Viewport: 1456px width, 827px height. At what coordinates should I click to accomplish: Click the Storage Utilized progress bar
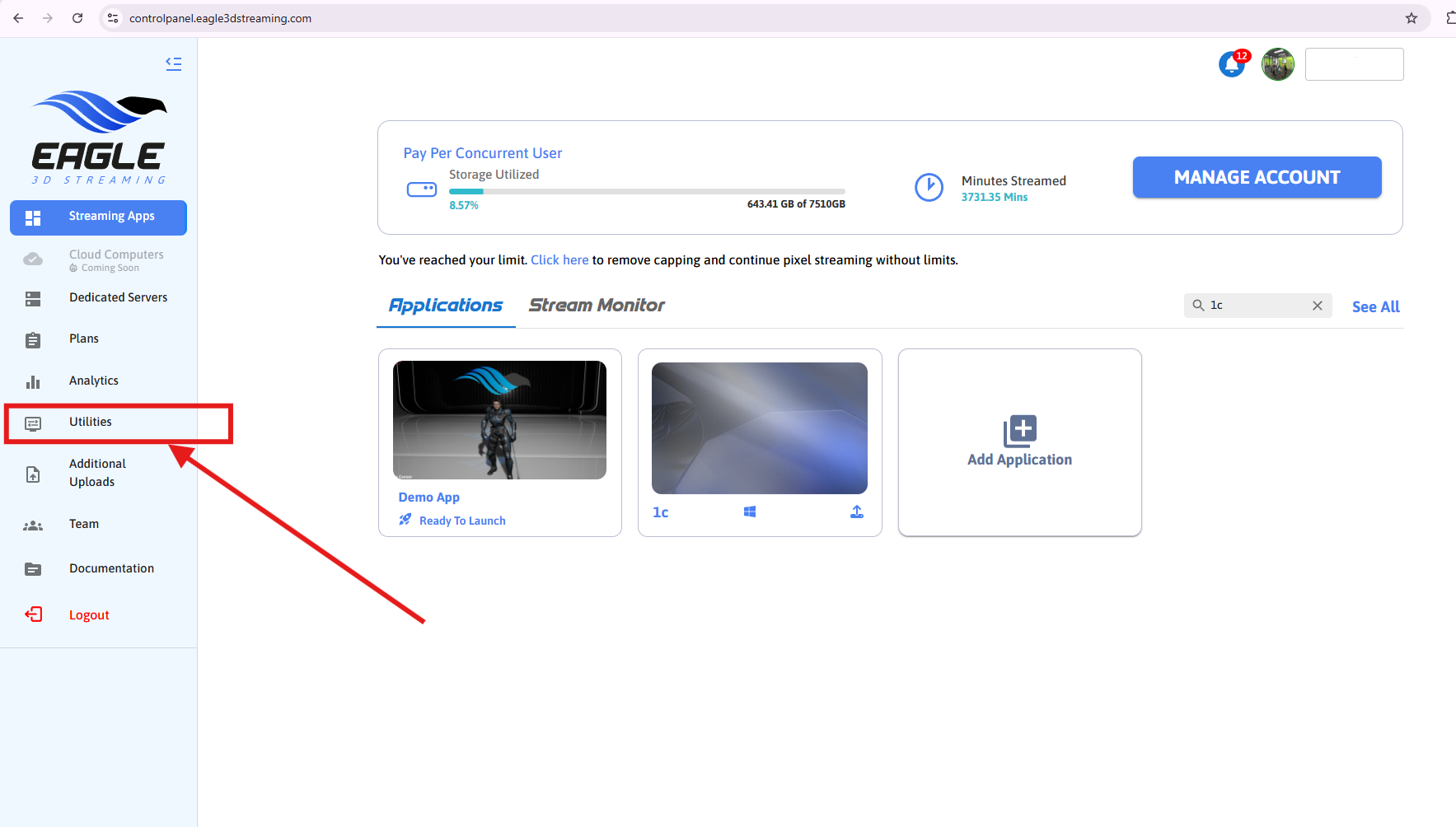[x=647, y=192]
